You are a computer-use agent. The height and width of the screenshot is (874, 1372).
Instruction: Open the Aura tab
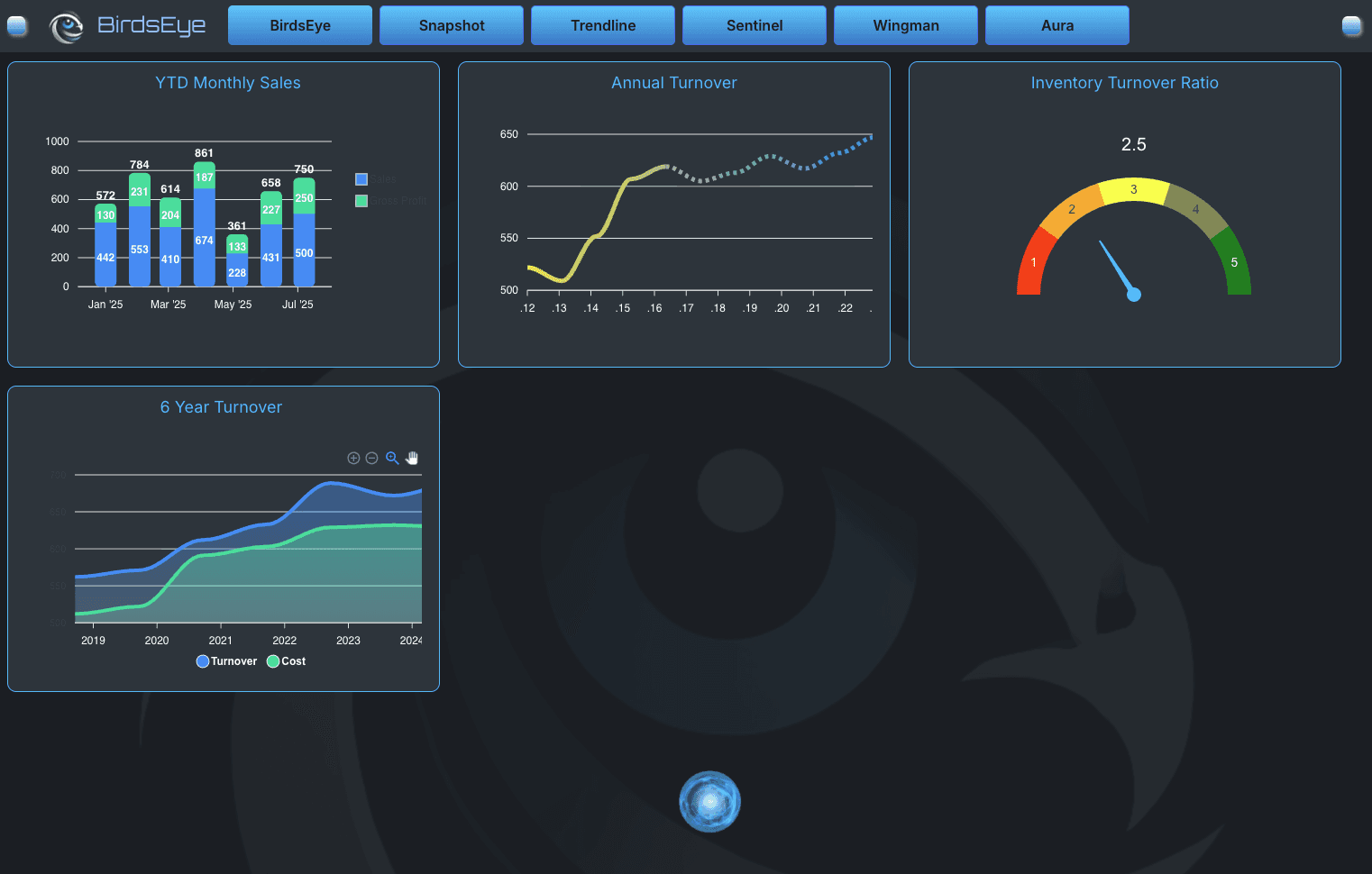tap(1057, 25)
